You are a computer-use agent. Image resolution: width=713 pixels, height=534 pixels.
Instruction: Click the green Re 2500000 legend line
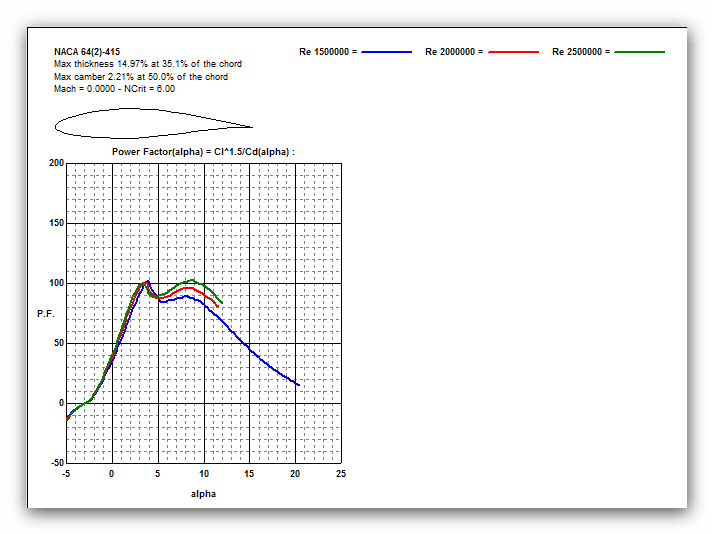639,51
